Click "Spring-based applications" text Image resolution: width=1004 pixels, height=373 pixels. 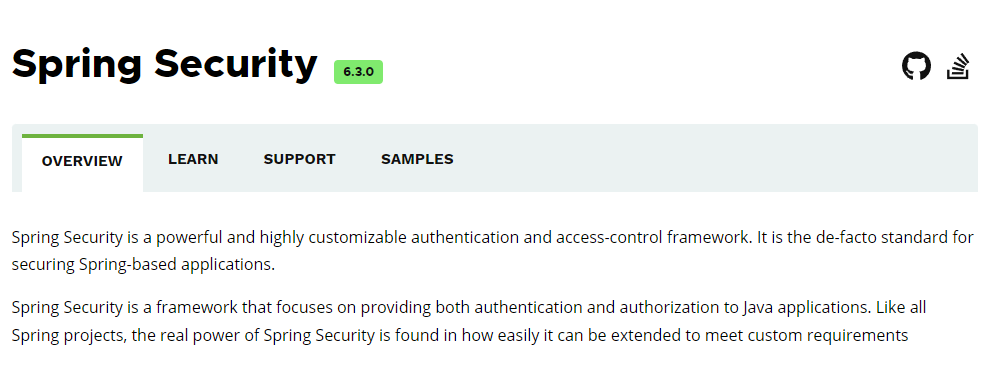pos(177,266)
